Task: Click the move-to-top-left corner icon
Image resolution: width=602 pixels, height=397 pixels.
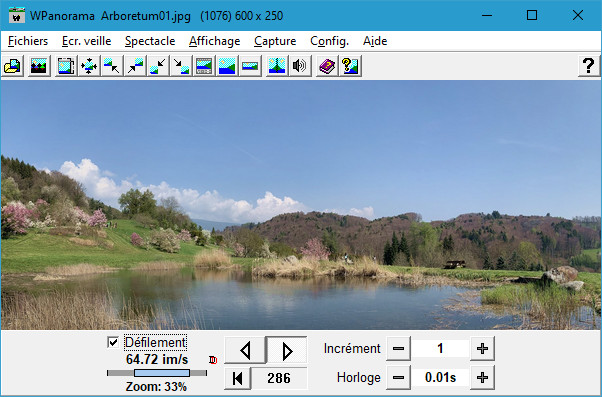Action: (112, 66)
